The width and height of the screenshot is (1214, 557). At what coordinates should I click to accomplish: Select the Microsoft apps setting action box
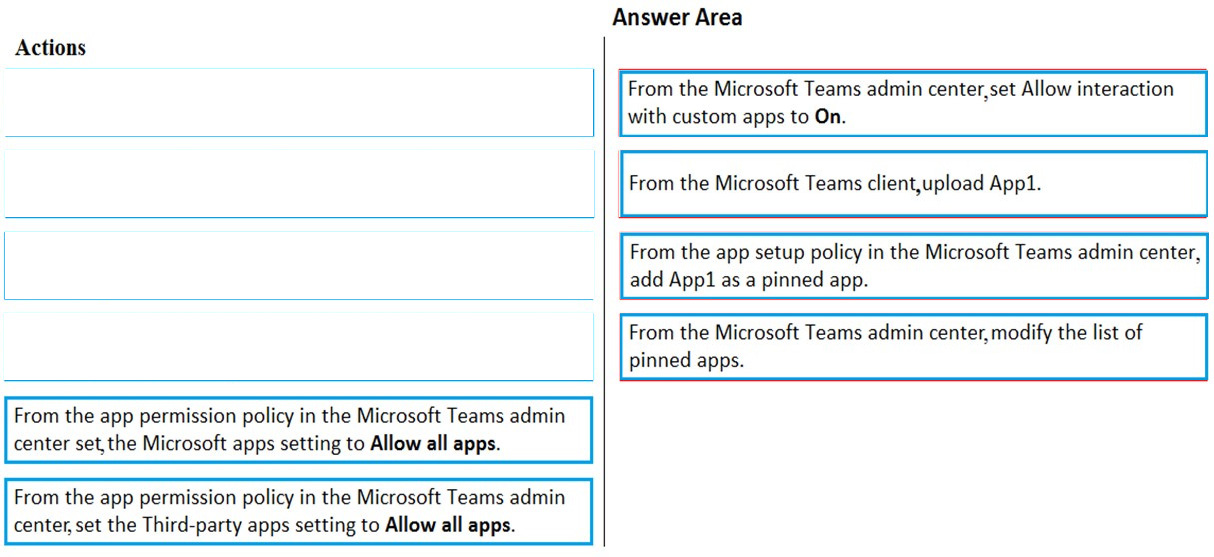click(298, 430)
